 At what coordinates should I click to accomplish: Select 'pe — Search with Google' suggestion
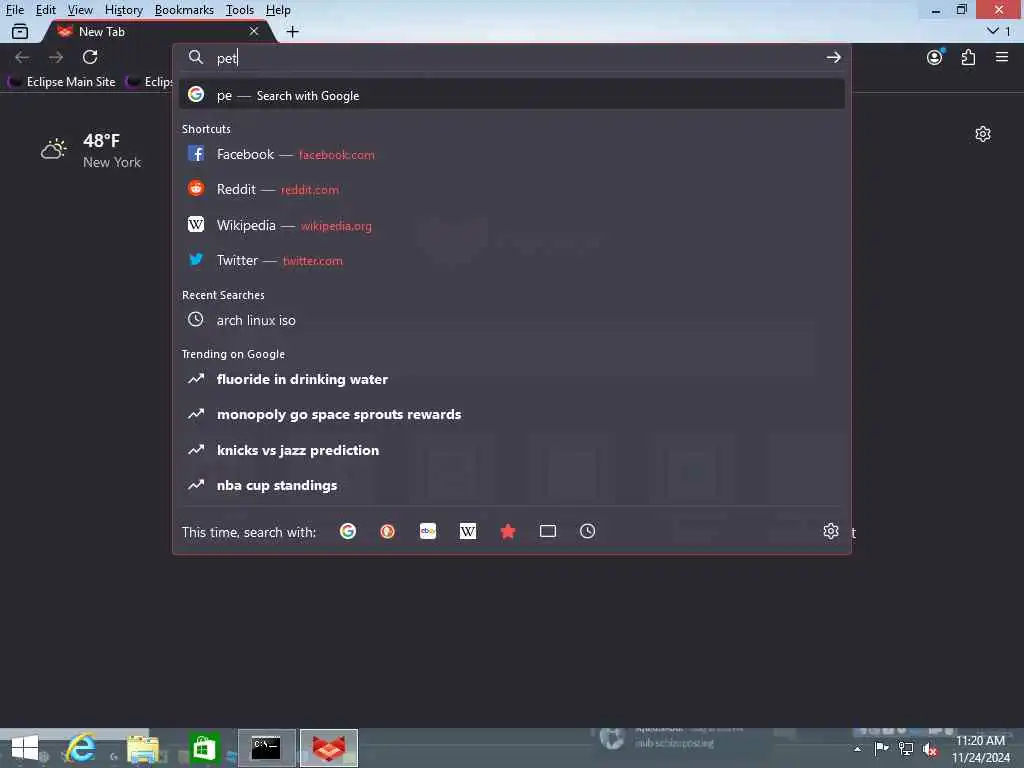(512, 95)
